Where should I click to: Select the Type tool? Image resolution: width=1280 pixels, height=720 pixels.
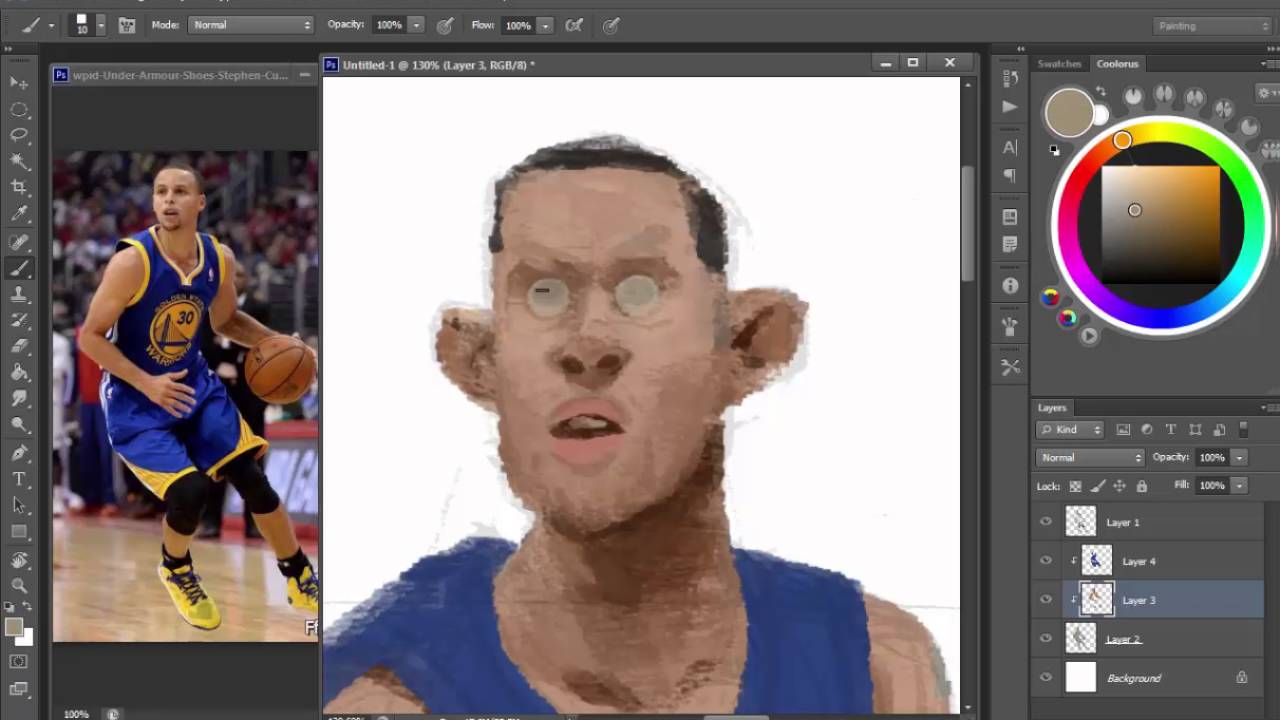click(19, 479)
